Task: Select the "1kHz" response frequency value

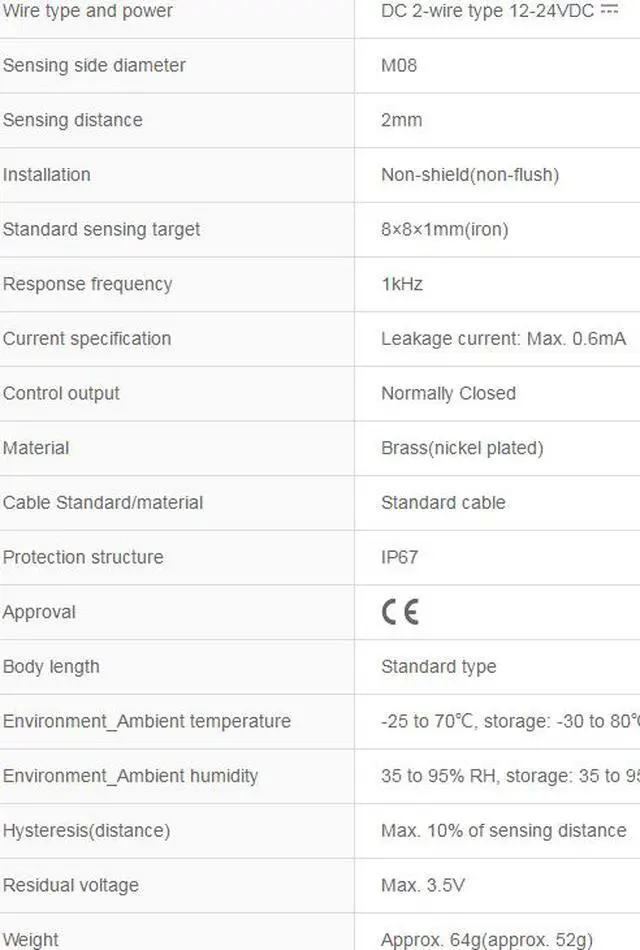Action: 402,284
